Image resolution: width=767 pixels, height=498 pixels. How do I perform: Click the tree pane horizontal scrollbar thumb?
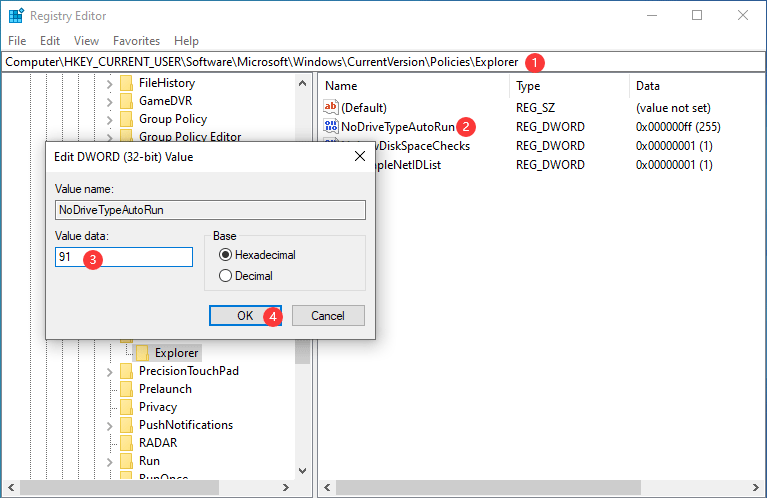(x=119, y=487)
